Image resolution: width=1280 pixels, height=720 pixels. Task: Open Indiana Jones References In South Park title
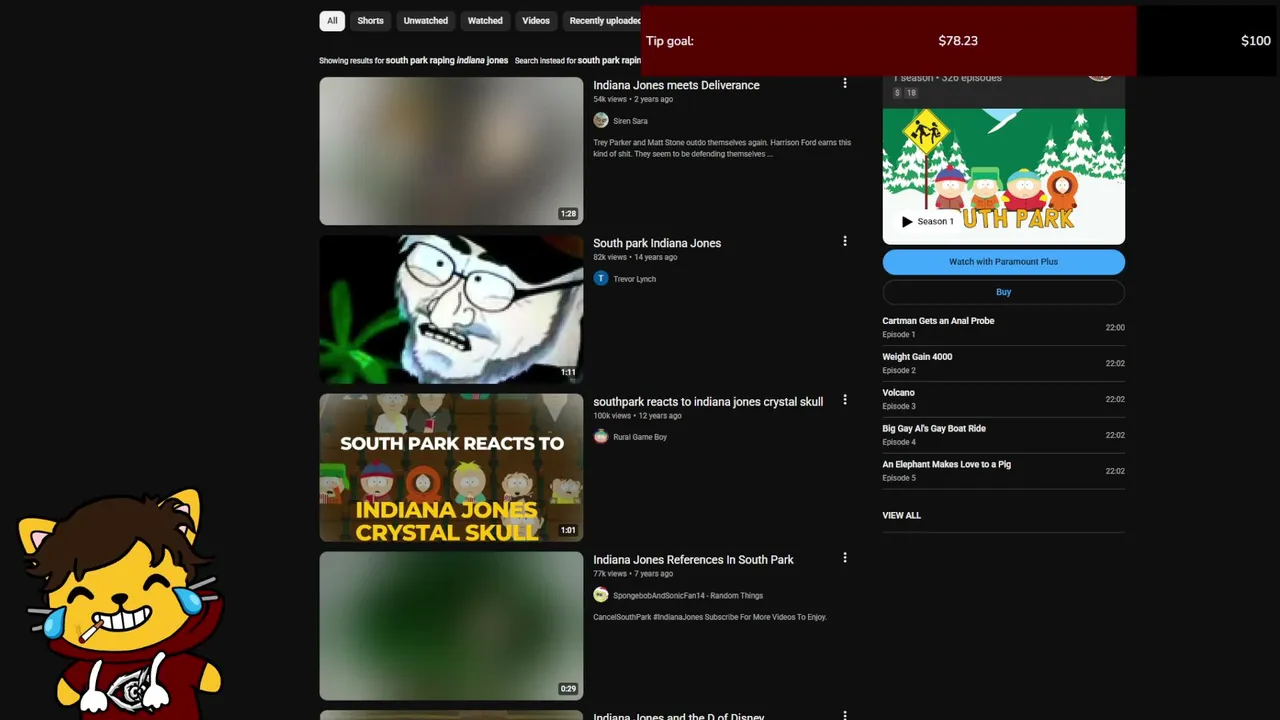[x=693, y=560]
